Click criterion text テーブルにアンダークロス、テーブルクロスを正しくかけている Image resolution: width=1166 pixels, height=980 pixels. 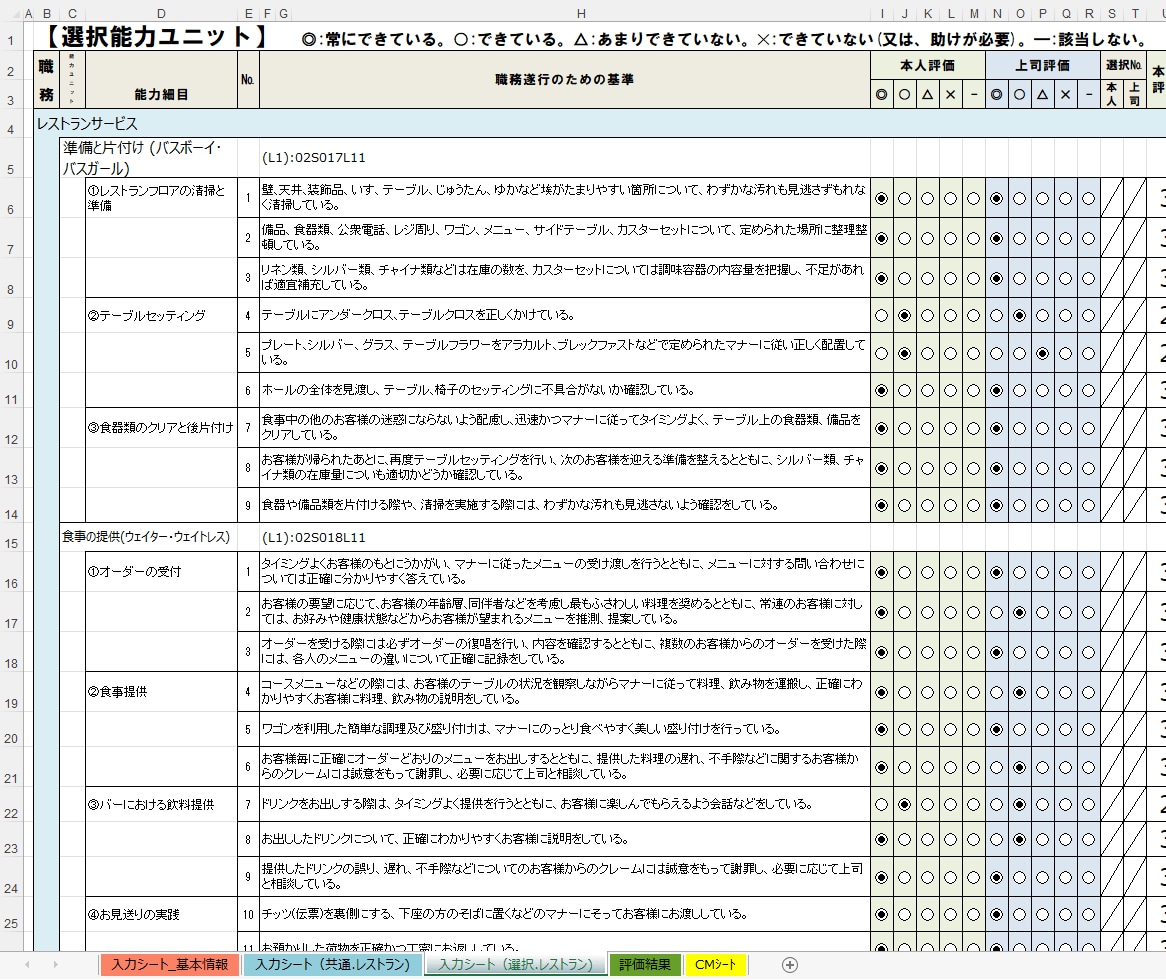click(418, 315)
